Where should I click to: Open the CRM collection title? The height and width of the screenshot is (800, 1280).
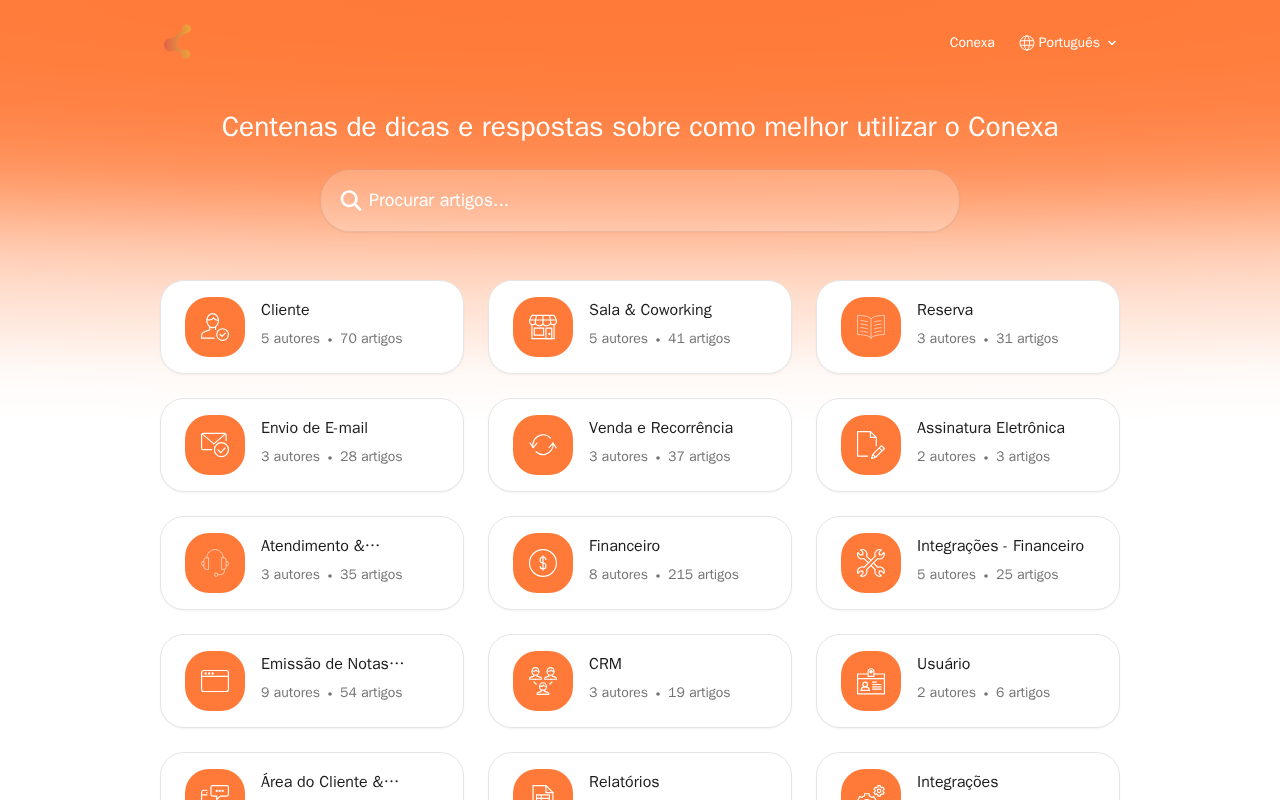tap(605, 664)
